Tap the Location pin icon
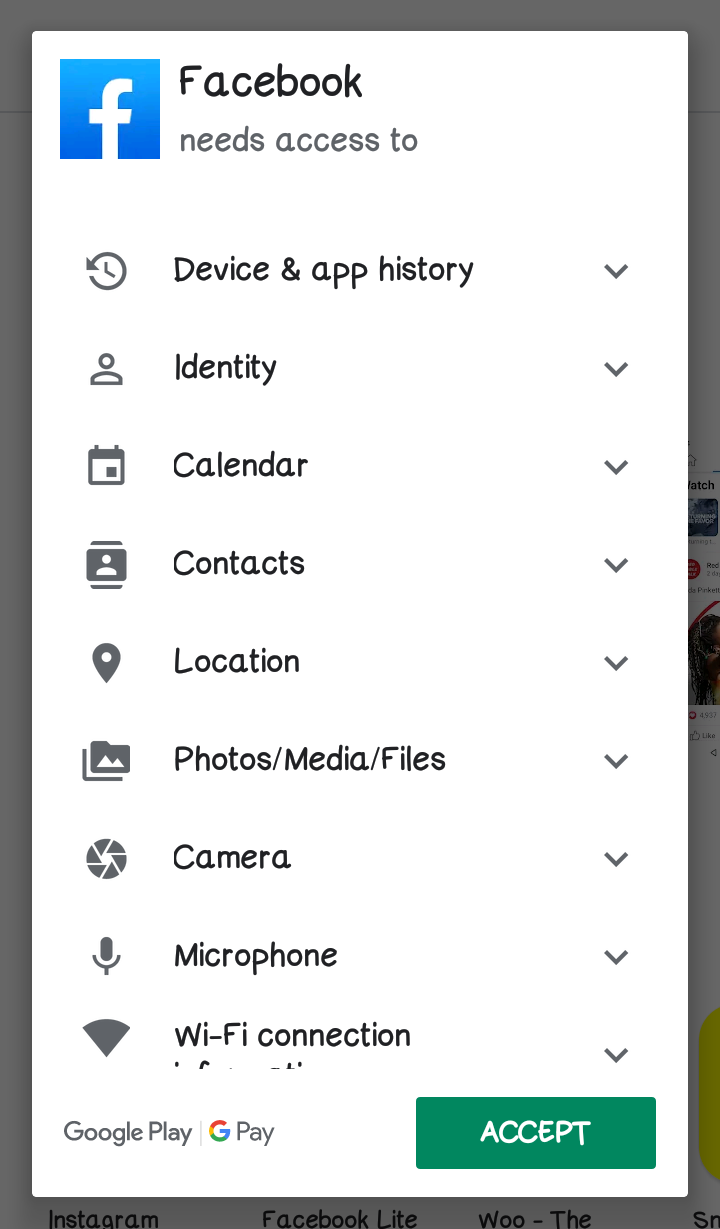720x1229 pixels. tap(106, 662)
